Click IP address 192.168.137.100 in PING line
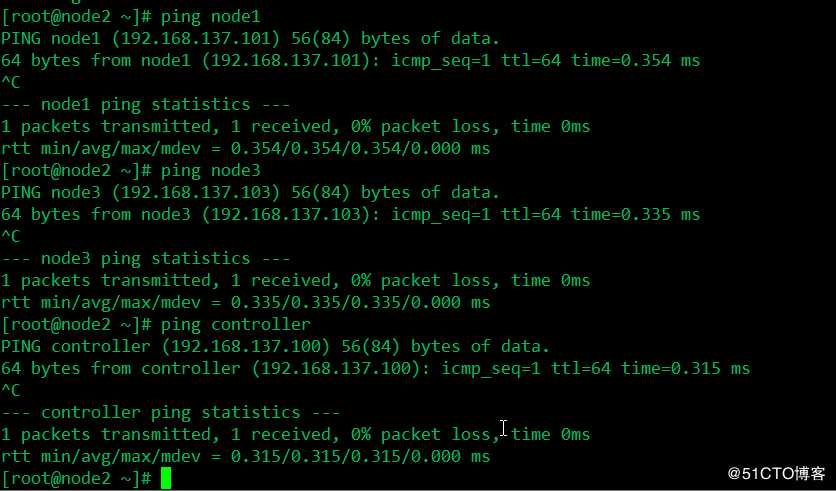The height and width of the screenshot is (491, 836). (x=246, y=347)
